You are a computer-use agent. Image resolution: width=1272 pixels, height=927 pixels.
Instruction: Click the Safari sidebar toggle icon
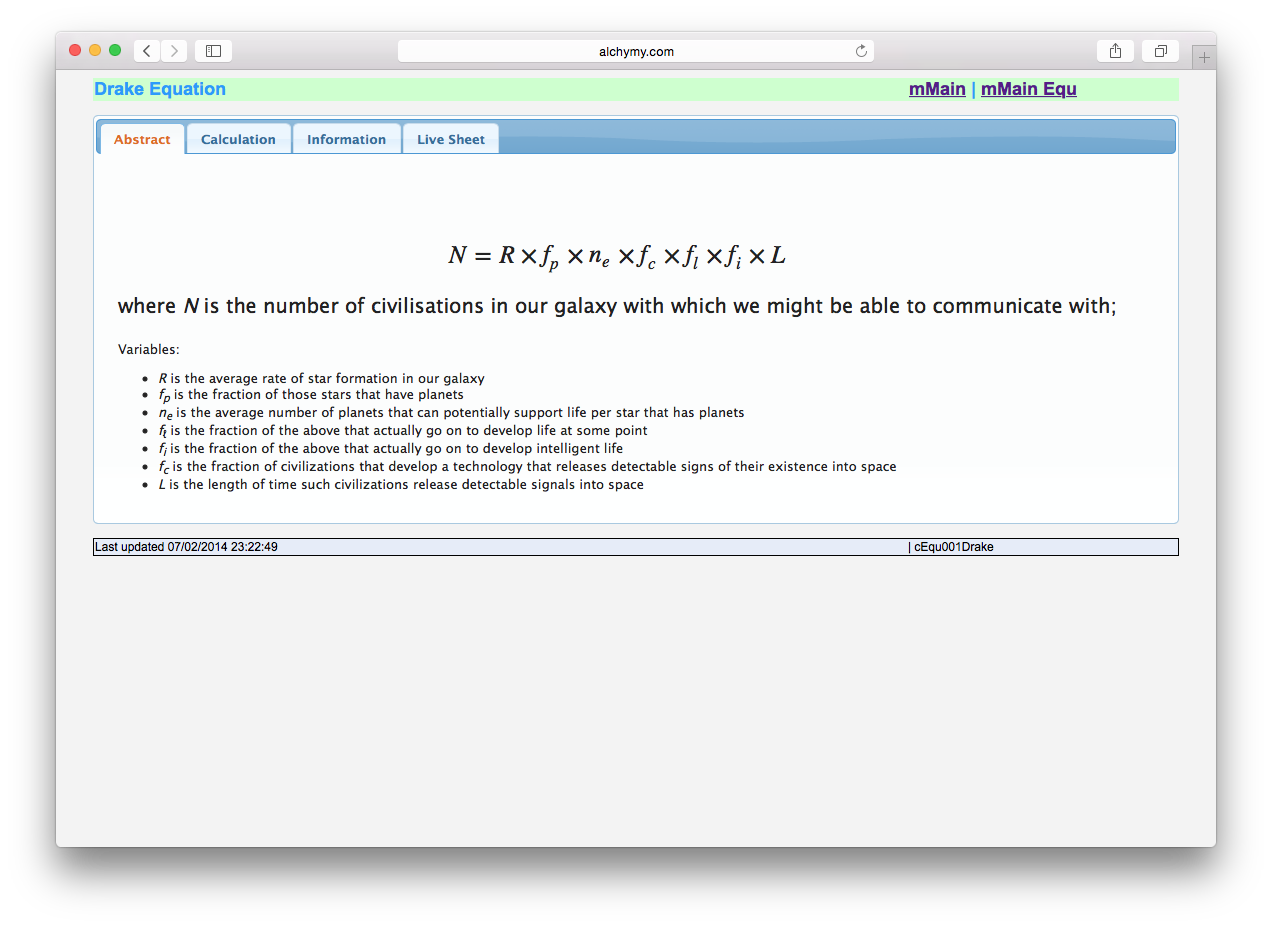tap(213, 50)
